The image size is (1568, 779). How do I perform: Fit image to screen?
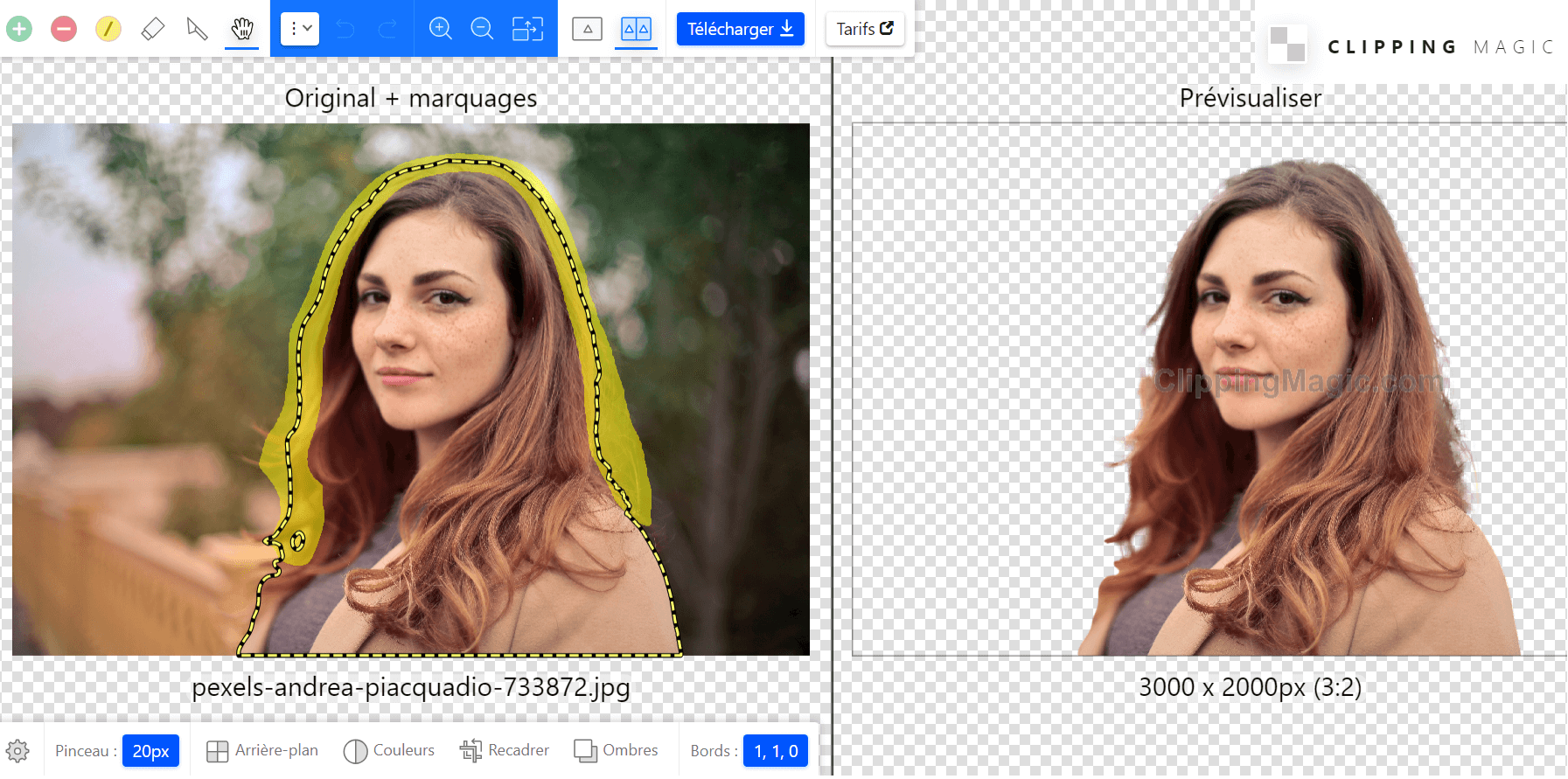[527, 29]
